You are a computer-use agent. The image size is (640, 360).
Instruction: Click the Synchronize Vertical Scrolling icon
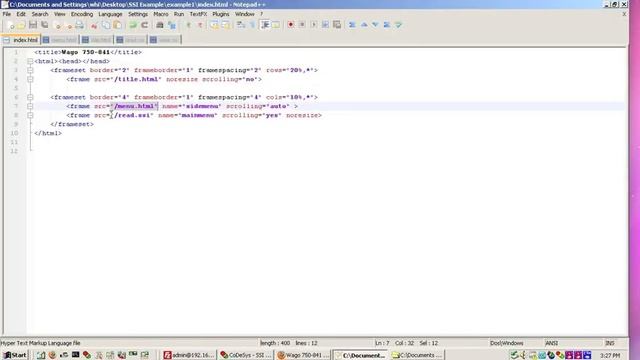click(x=214, y=25)
